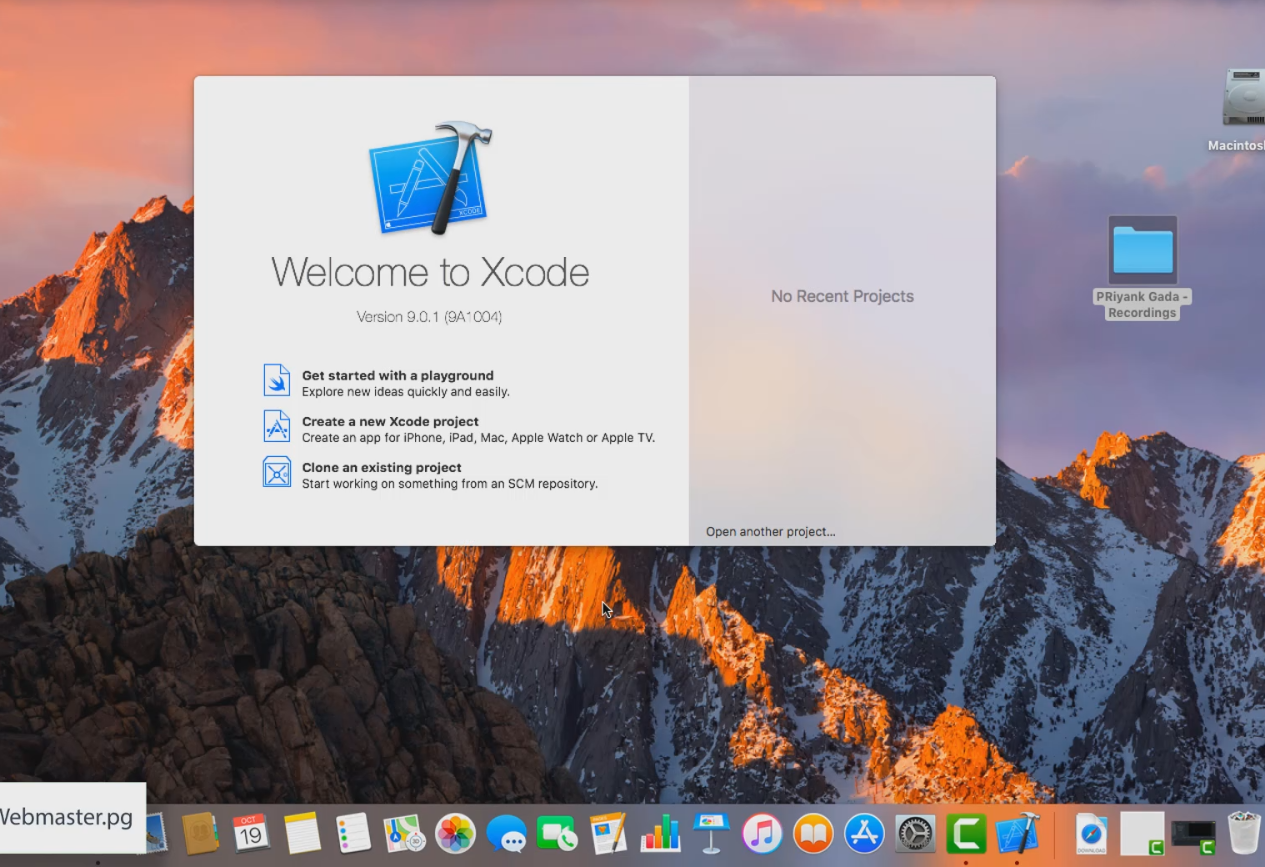
Task: Click the Version 9.0.1 (9A1004) text
Action: pyautogui.click(x=429, y=317)
